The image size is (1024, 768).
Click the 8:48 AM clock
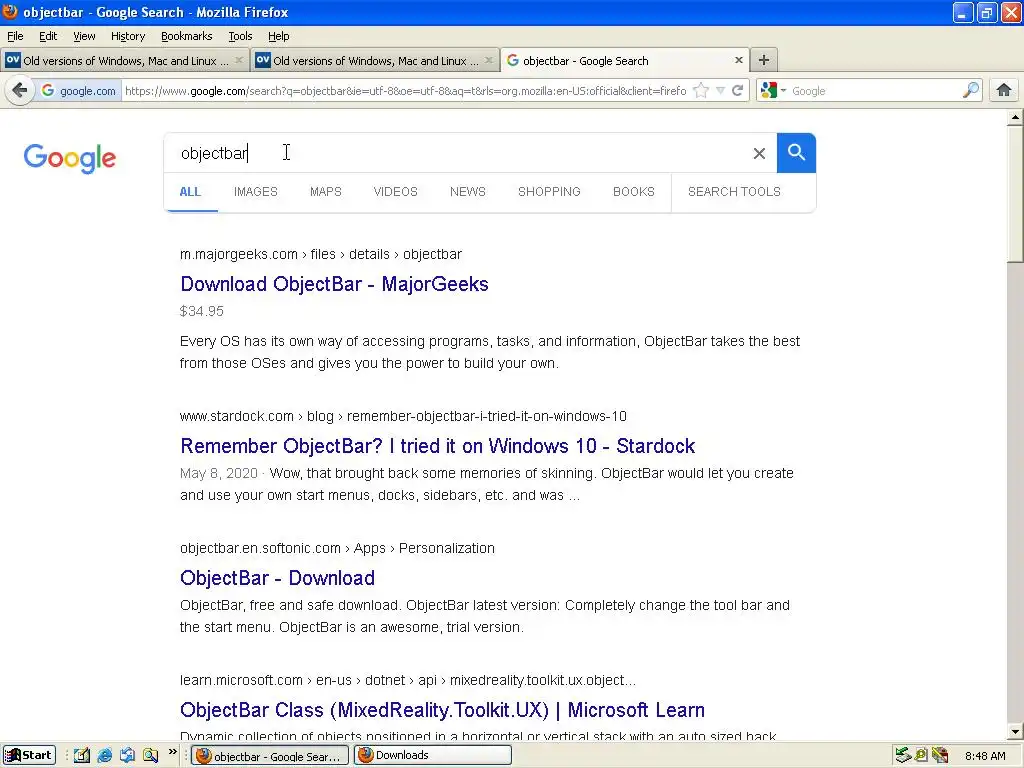tap(985, 756)
